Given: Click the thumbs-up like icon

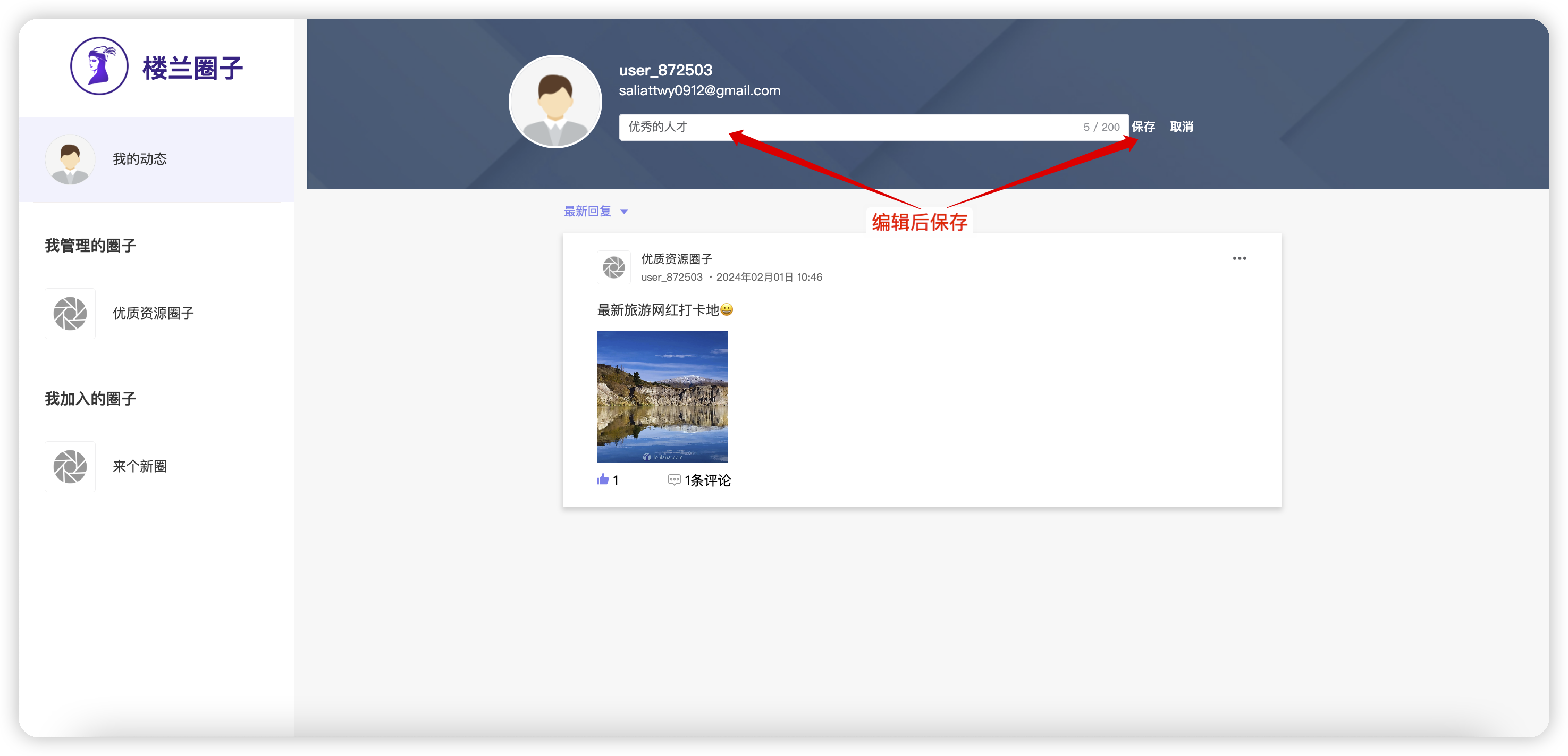Looking at the screenshot, I should 603,480.
